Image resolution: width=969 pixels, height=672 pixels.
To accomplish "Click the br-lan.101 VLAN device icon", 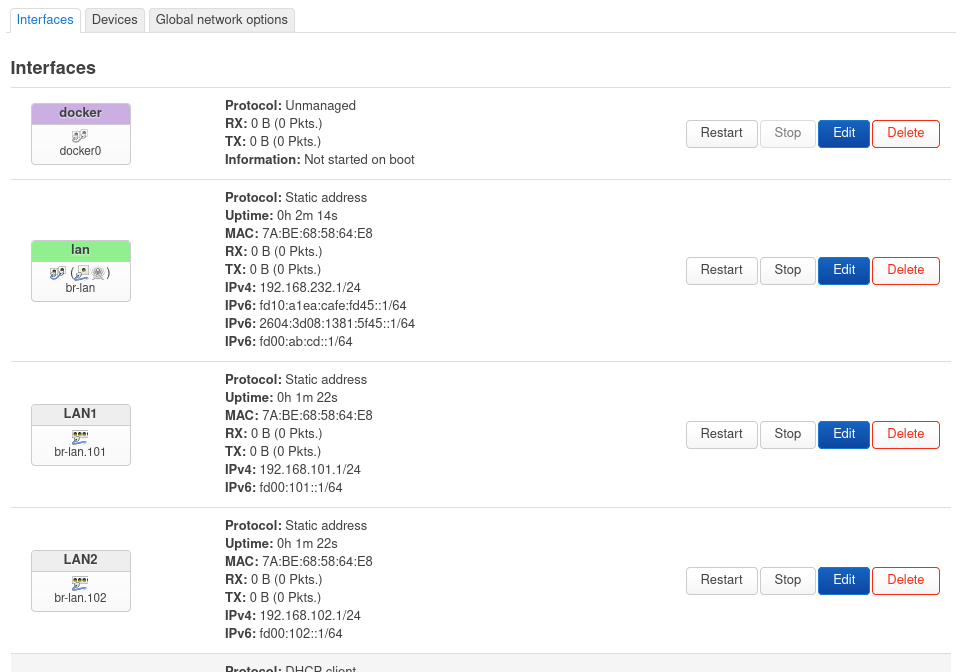I will pos(80,436).
